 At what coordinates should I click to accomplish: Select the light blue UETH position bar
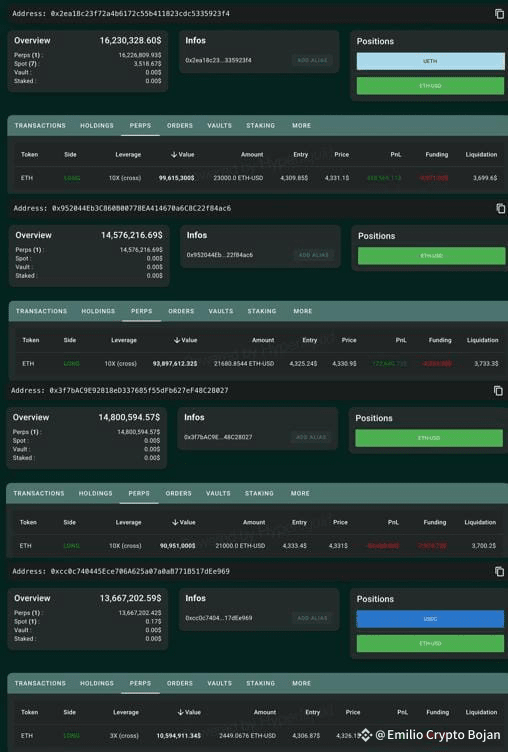[x=430, y=61]
